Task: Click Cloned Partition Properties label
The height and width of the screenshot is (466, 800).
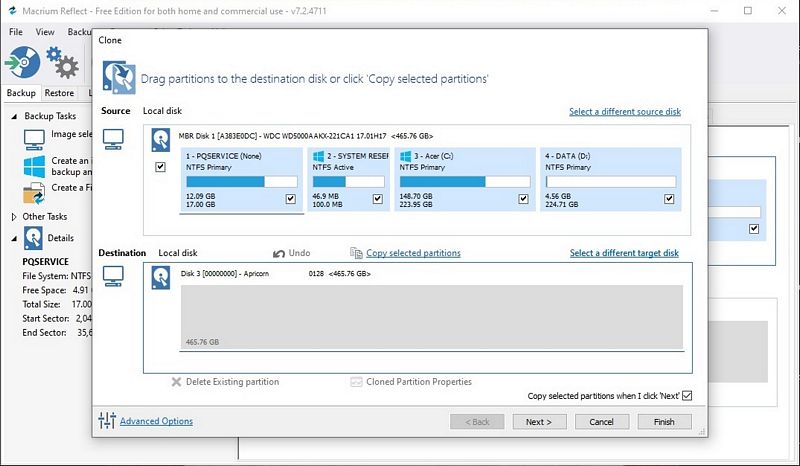Action: click(x=419, y=382)
